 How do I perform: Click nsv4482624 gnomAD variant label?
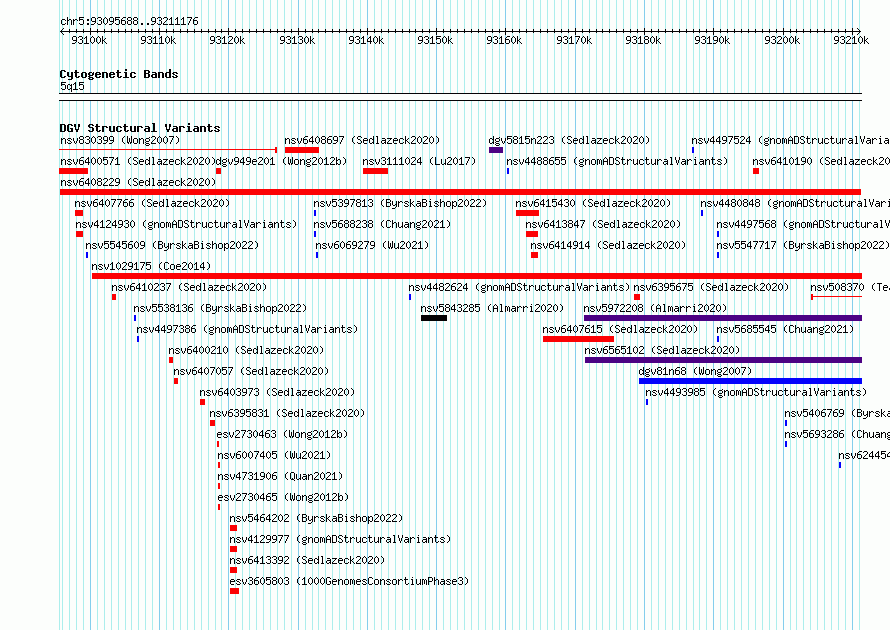coord(519,287)
